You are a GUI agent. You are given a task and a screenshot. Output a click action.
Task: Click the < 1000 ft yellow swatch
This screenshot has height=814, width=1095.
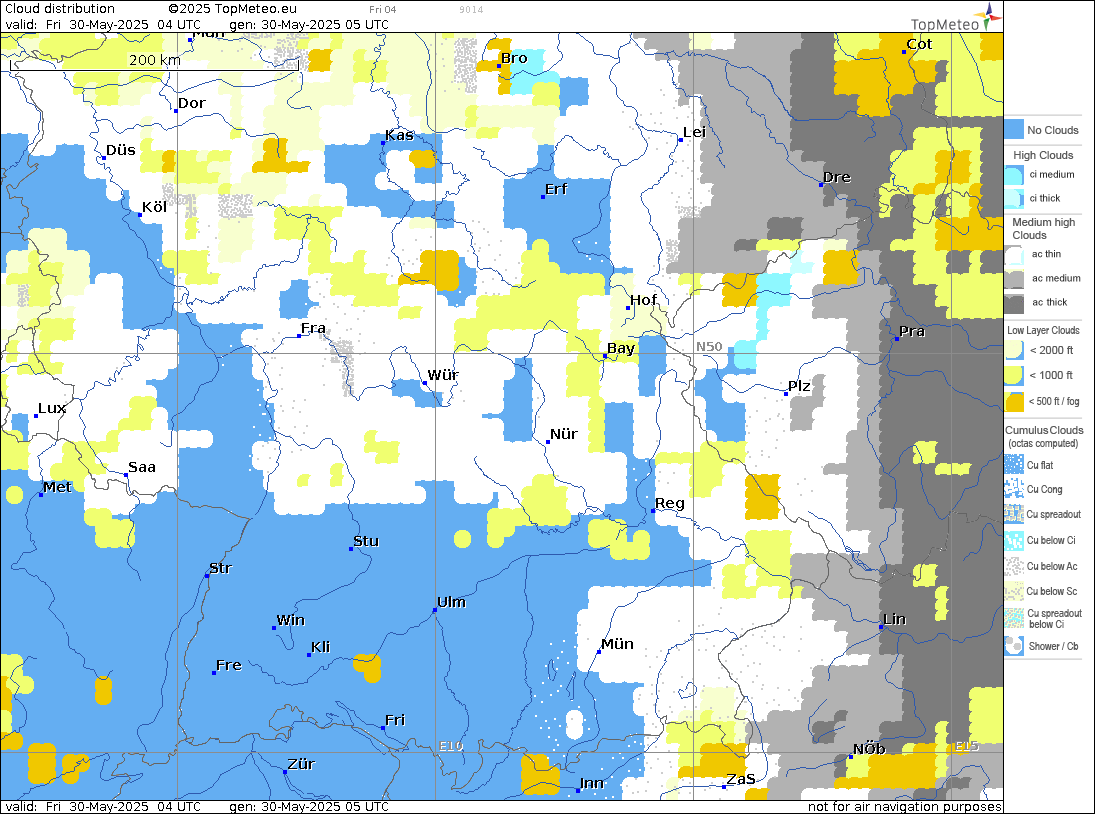pyautogui.click(x=1014, y=376)
